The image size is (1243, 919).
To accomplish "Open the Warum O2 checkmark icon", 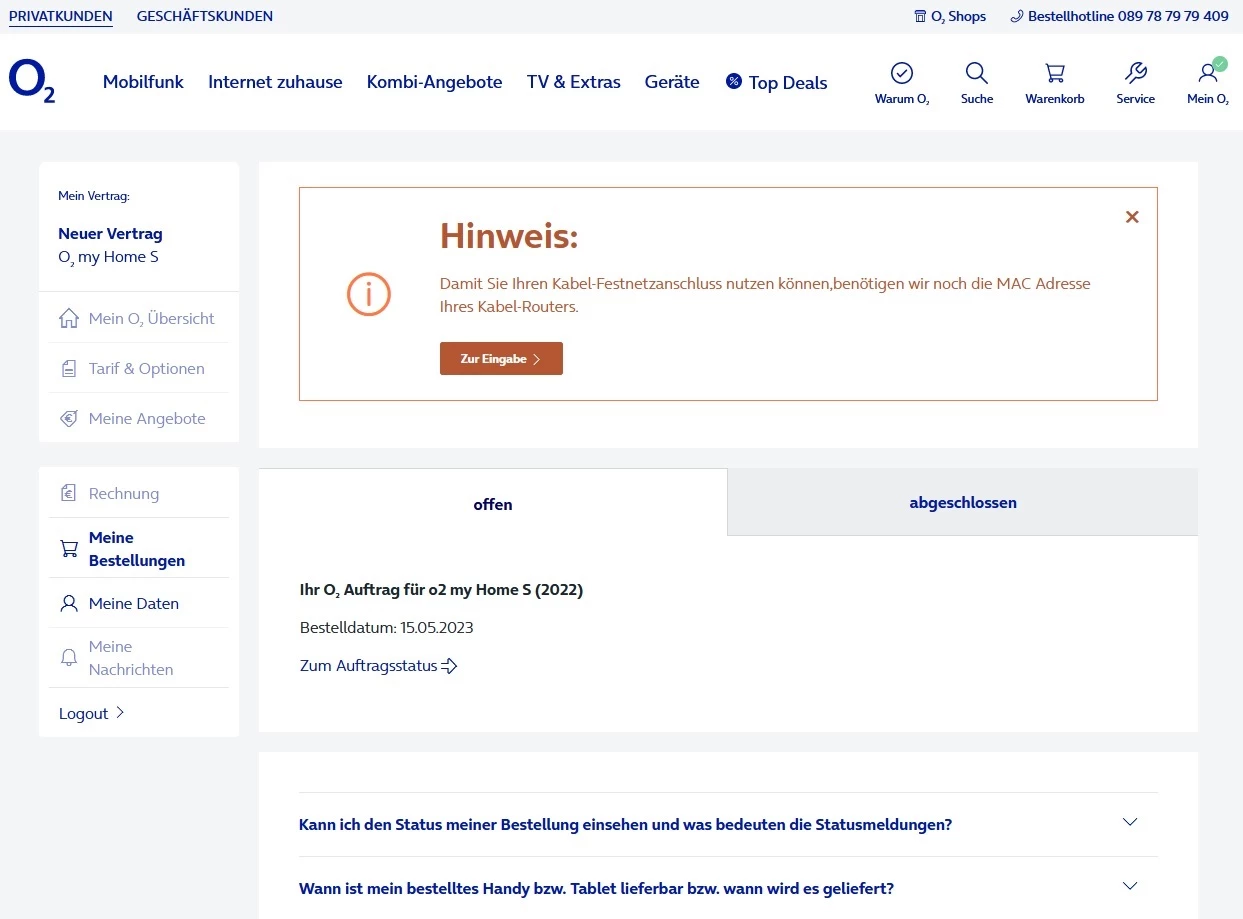I will pyautogui.click(x=902, y=73).
